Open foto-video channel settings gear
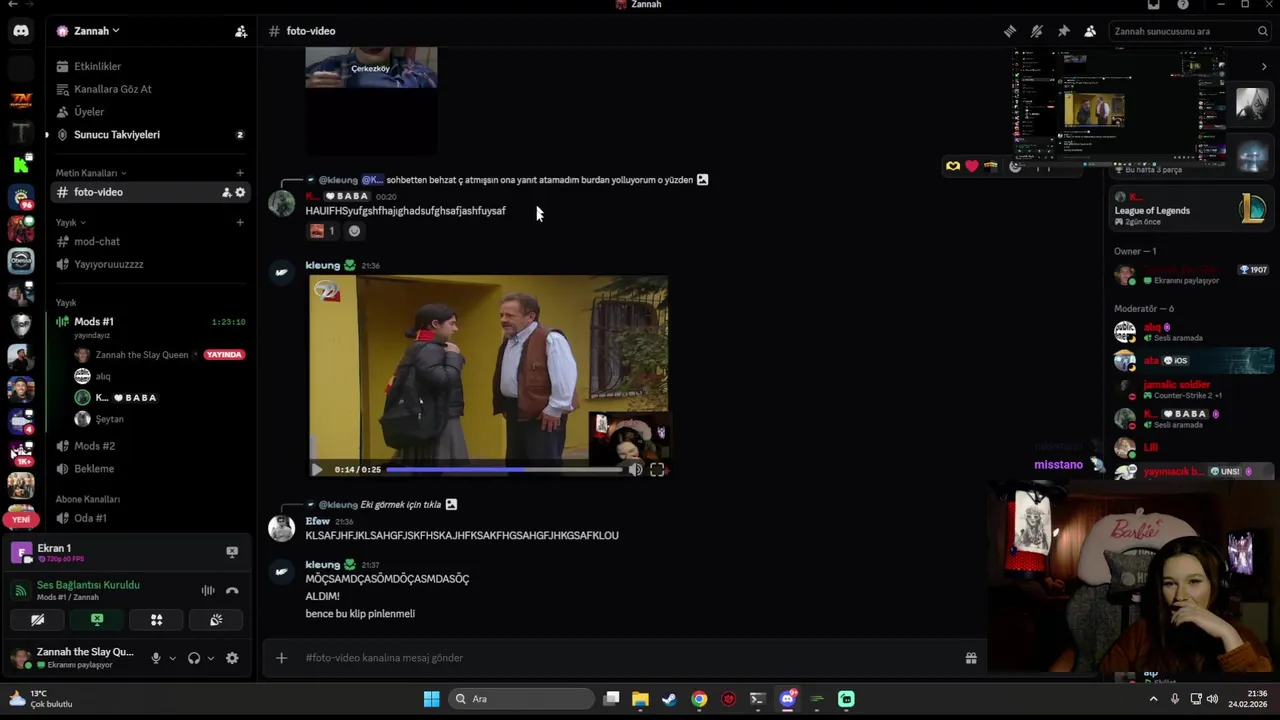 click(240, 192)
